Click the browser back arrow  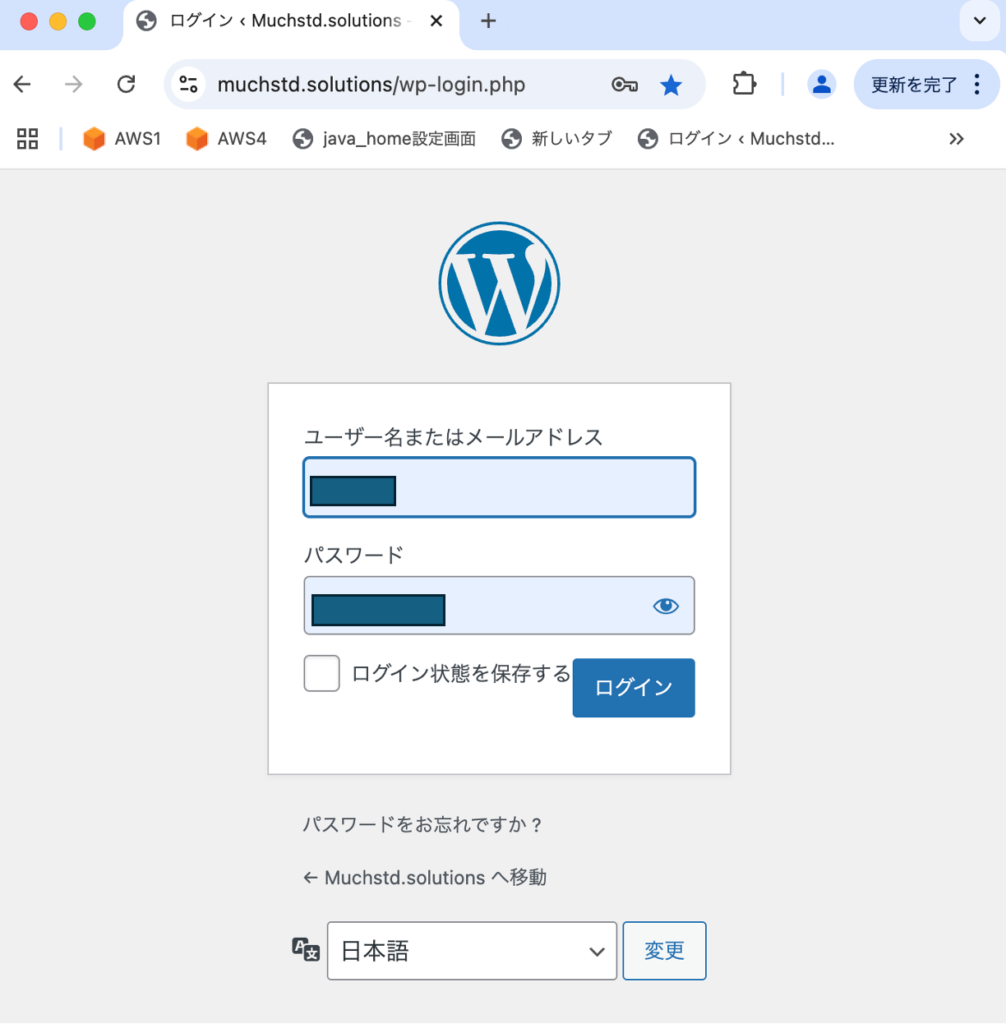point(22,84)
